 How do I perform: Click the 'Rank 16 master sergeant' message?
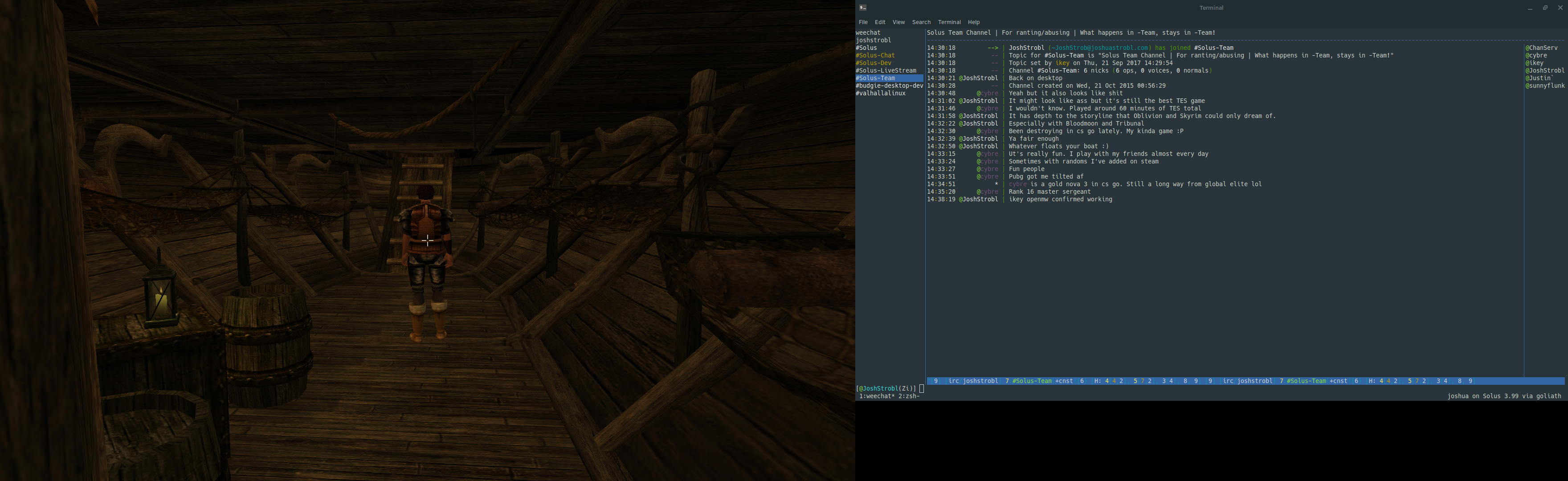point(1049,192)
